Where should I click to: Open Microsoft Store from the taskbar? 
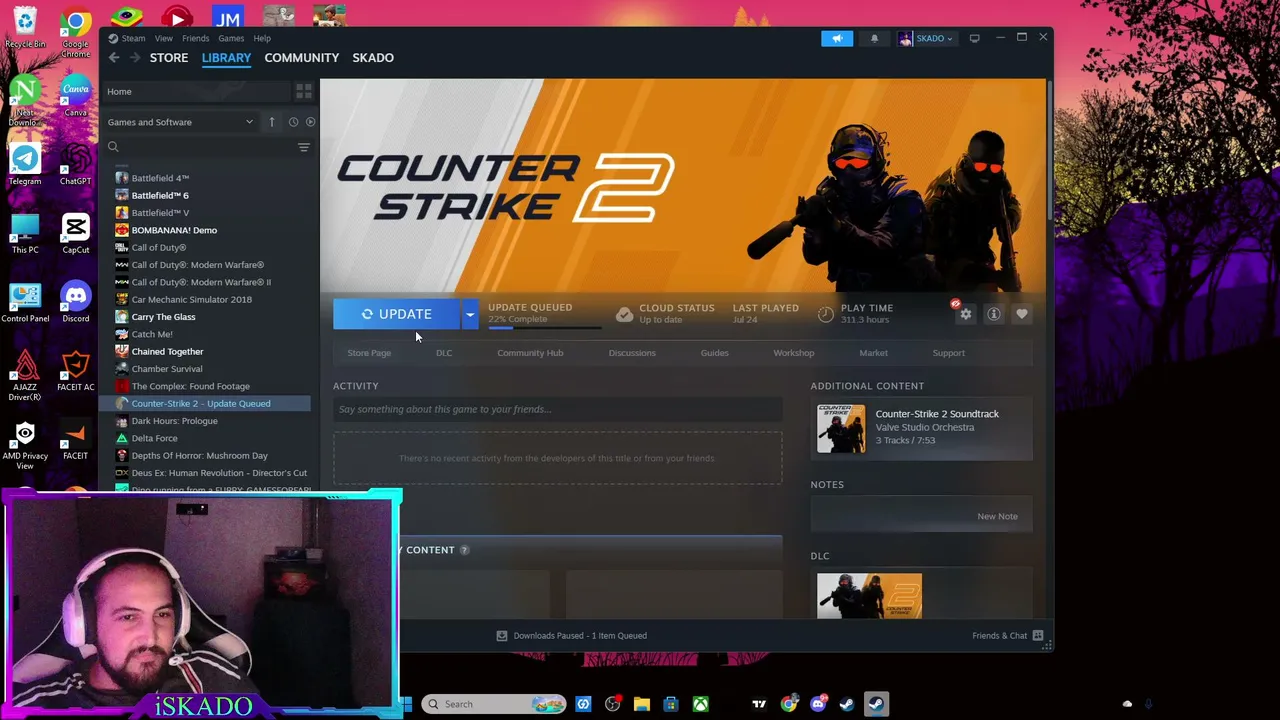(671, 704)
